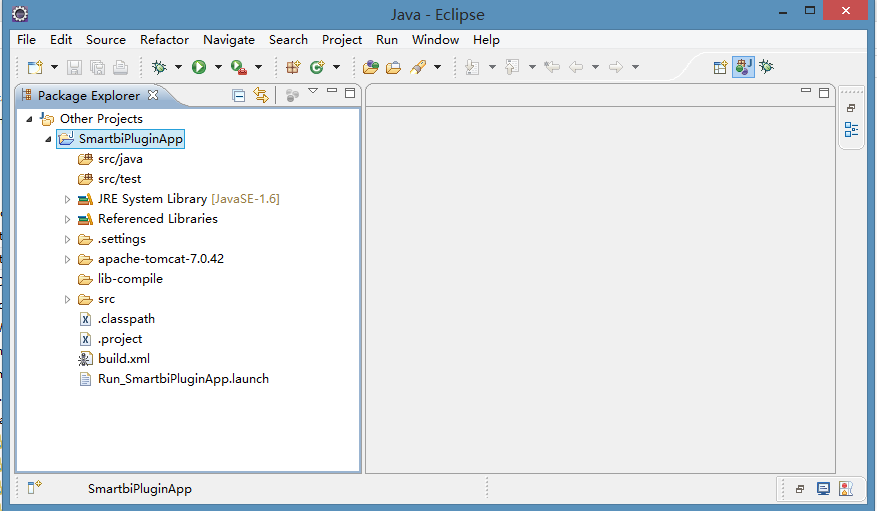Click the Search flashlight icon
The image size is (877, 511).
click(418, 67)
